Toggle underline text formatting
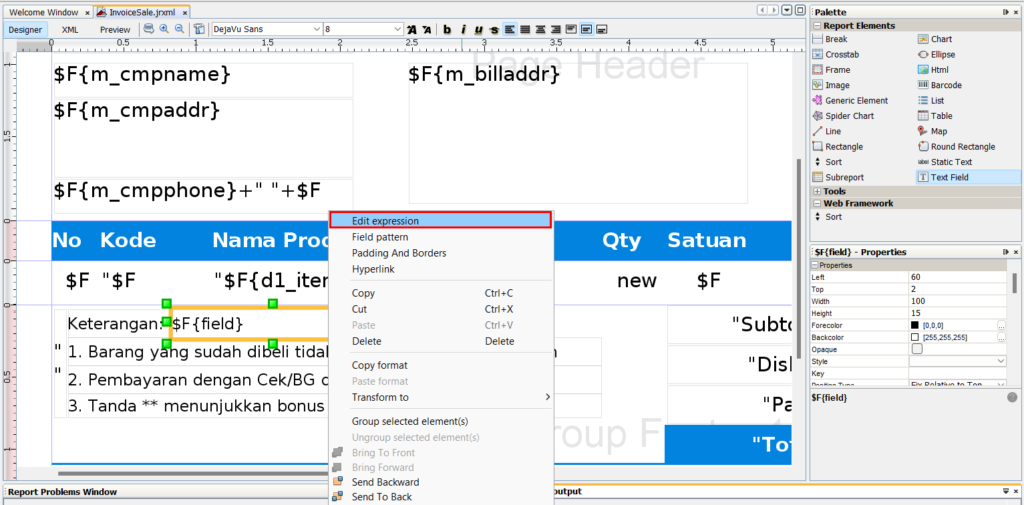The height and width of the screenshot is (505, 1024). coord(478,29)
